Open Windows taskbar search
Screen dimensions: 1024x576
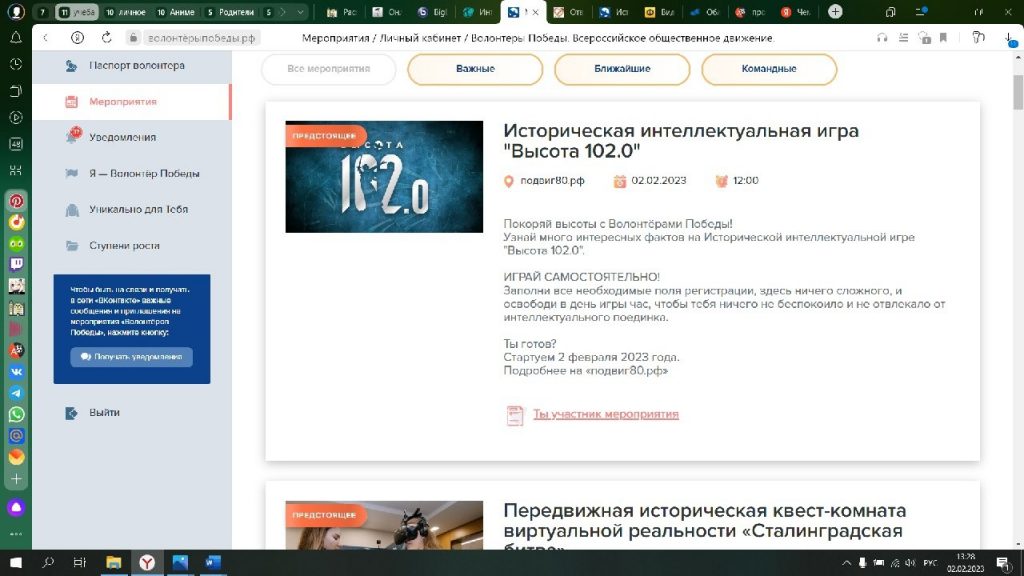[48, 562]
